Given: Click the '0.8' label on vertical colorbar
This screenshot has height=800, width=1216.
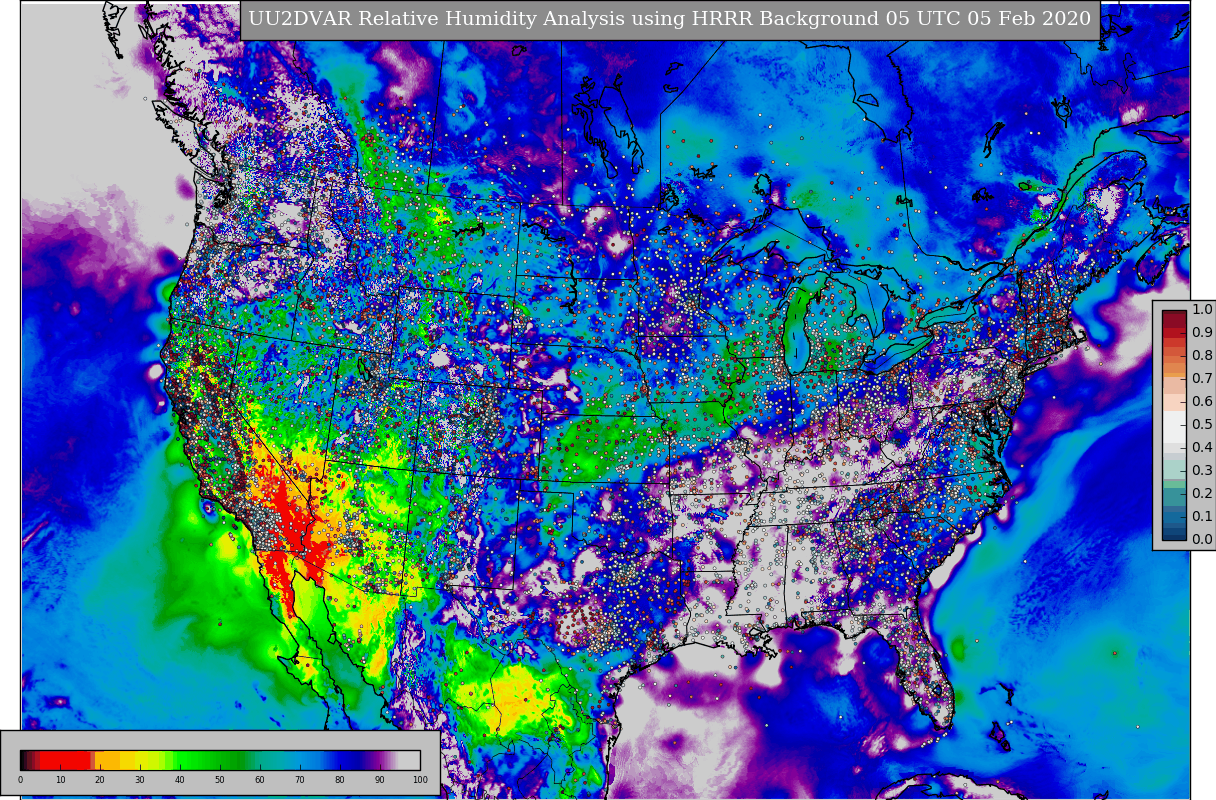Looking at the screenshot, I should point(1202,356).
